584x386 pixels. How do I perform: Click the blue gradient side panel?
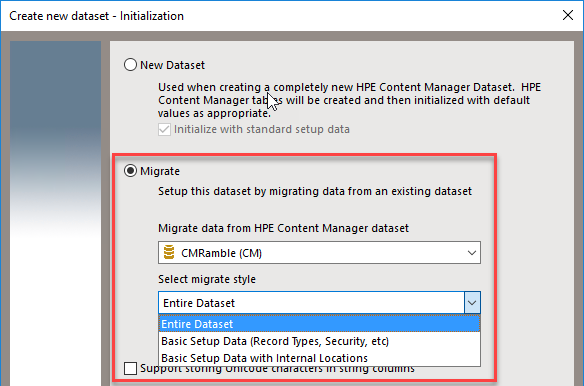pyautogui.click(x=55, y=212)
